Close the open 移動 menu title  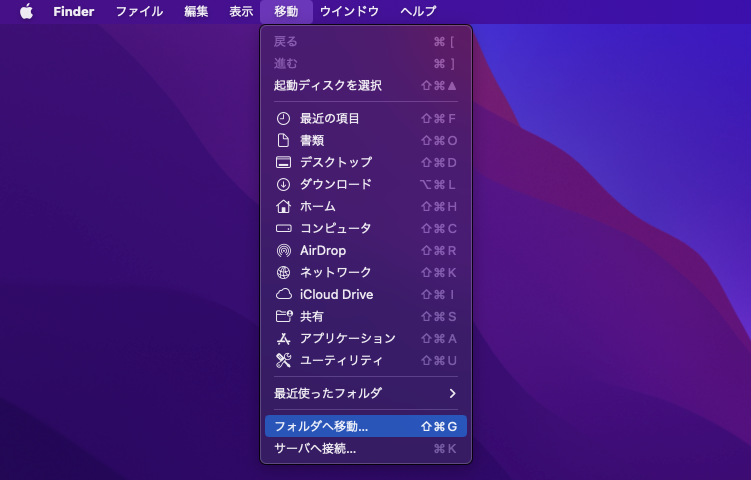coord(286,11)
